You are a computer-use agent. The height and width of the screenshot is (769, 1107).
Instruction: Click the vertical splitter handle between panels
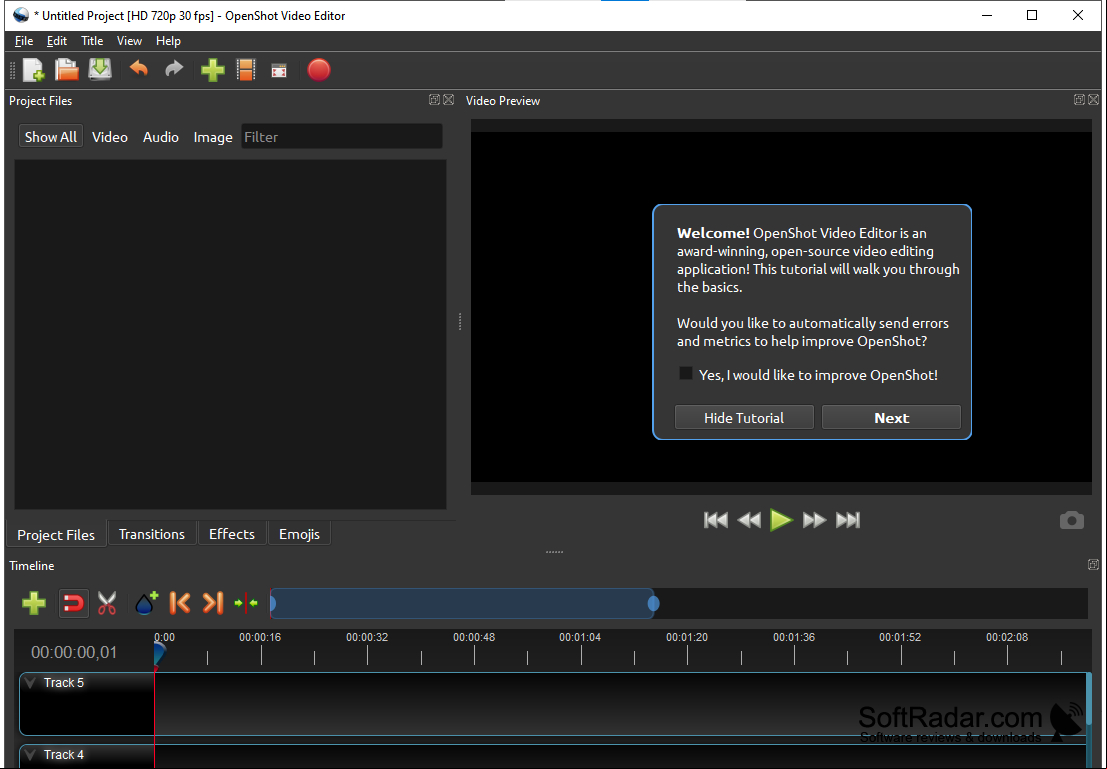point(460,322)
